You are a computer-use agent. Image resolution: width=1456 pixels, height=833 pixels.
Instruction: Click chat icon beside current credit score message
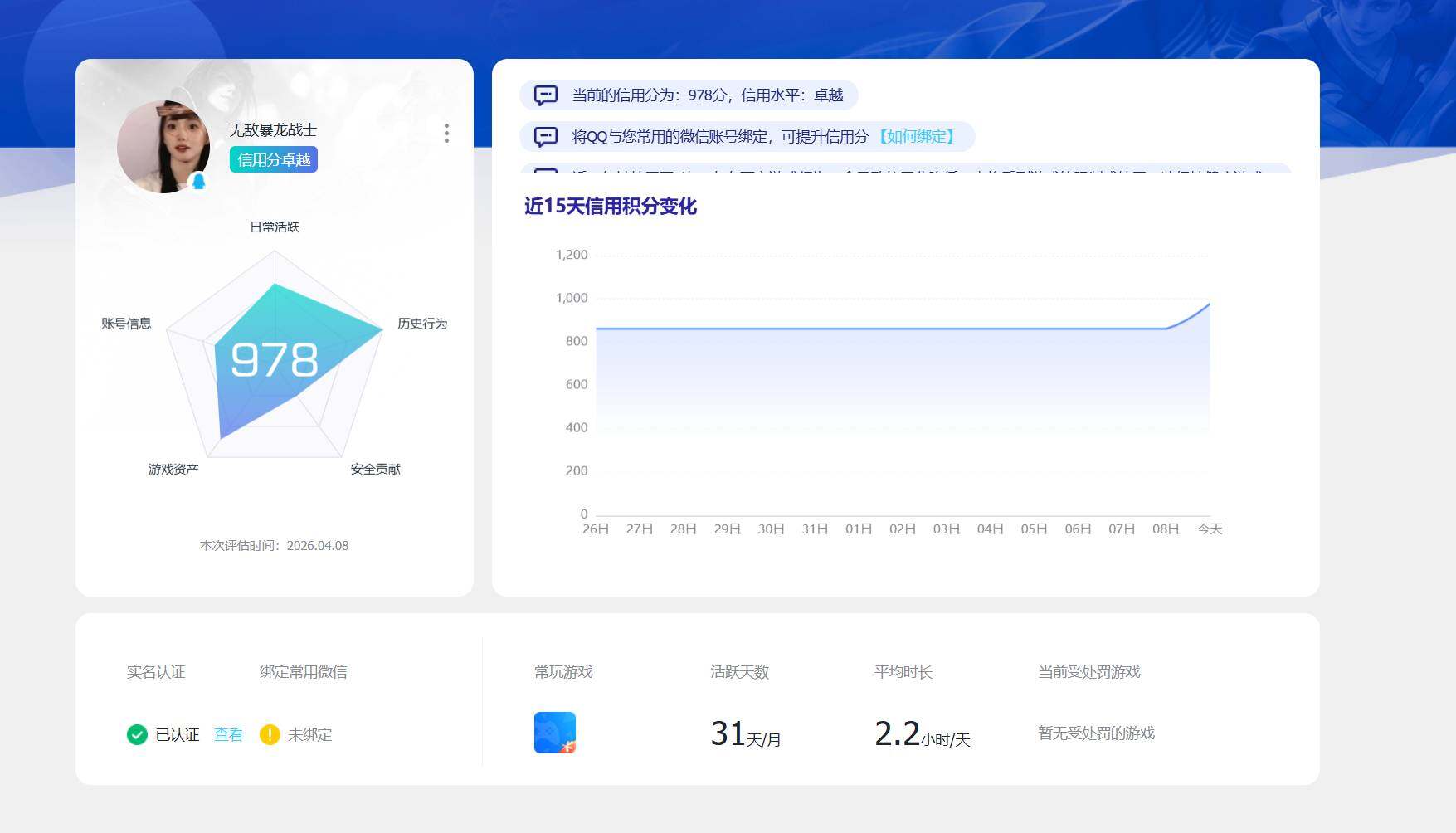(546, 95)
